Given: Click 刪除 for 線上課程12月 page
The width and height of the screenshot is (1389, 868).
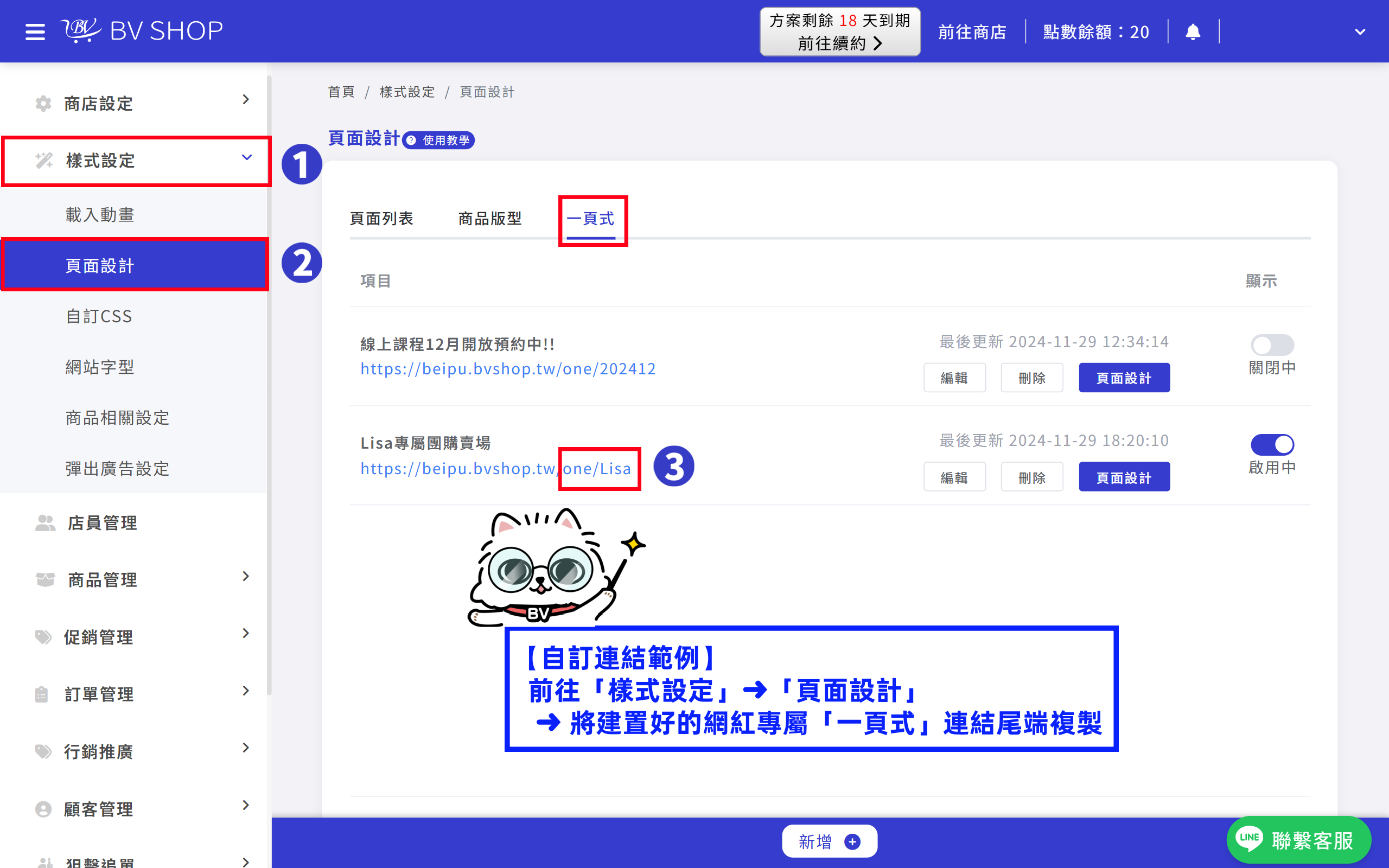Looking at the screenshot, I should tap(1031, 378).
